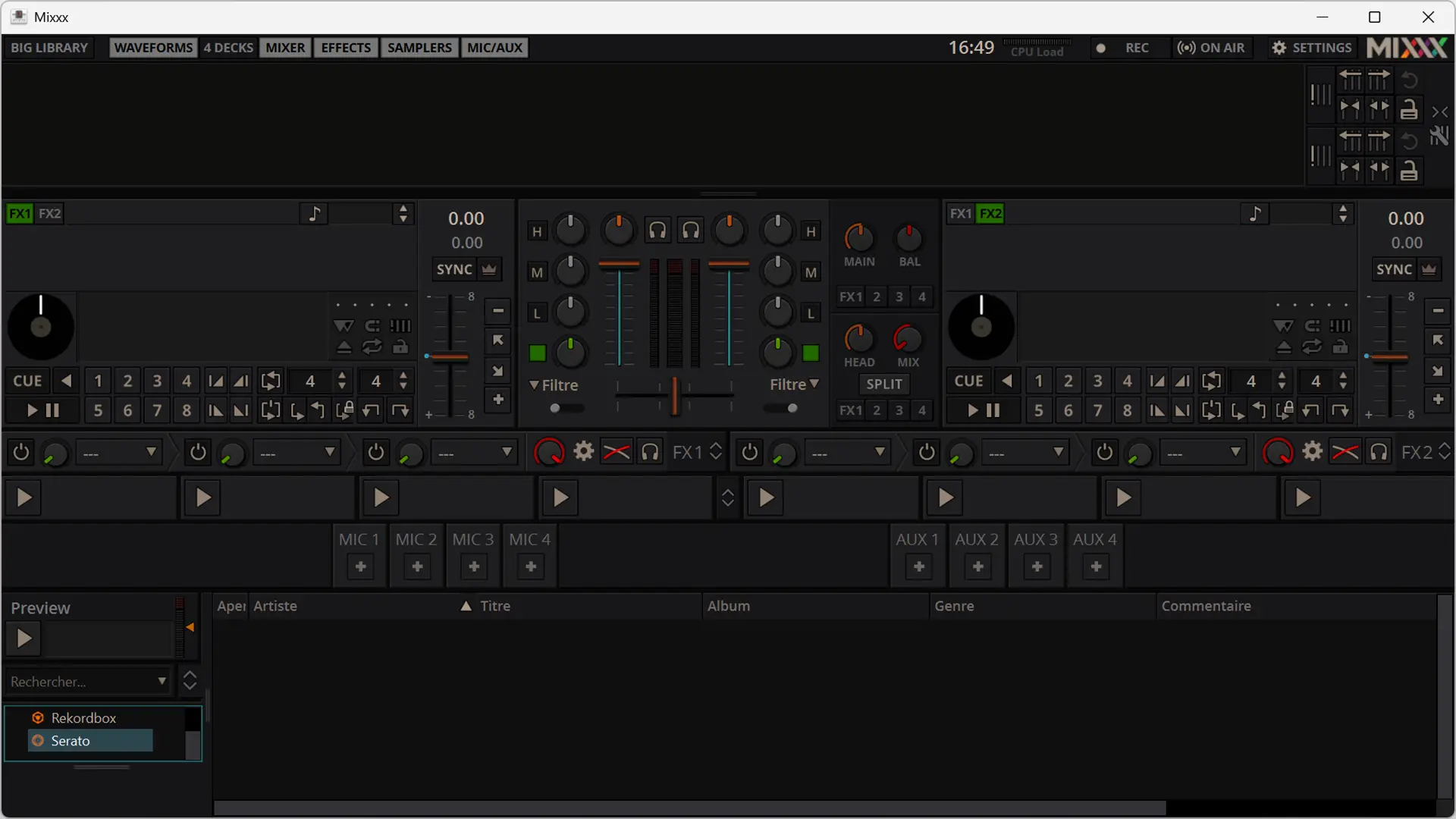
Task: Toggle the MIC/AUX section
Action: pyautogui.click(x=494, y=48)
